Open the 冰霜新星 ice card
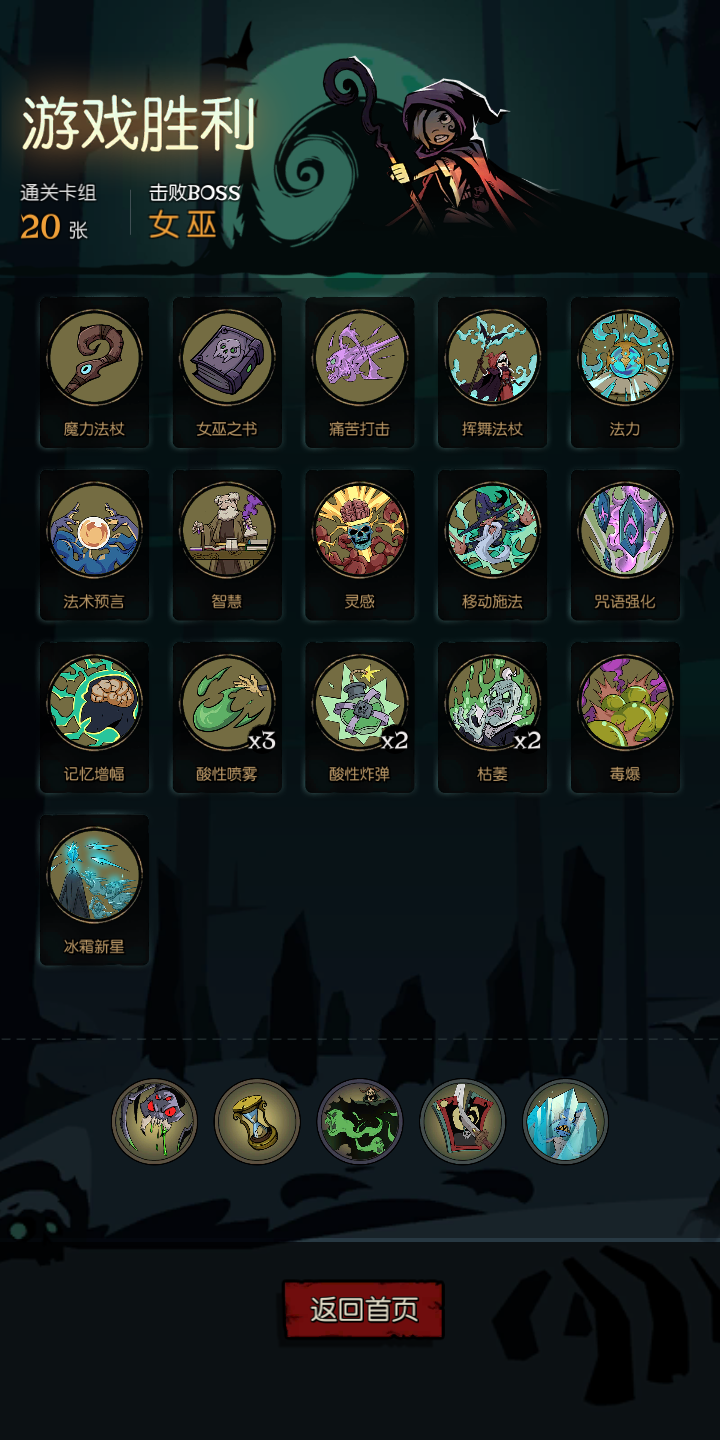This screenshot has width=720, height=1440. pyautogui.click(x=94, y=890)
